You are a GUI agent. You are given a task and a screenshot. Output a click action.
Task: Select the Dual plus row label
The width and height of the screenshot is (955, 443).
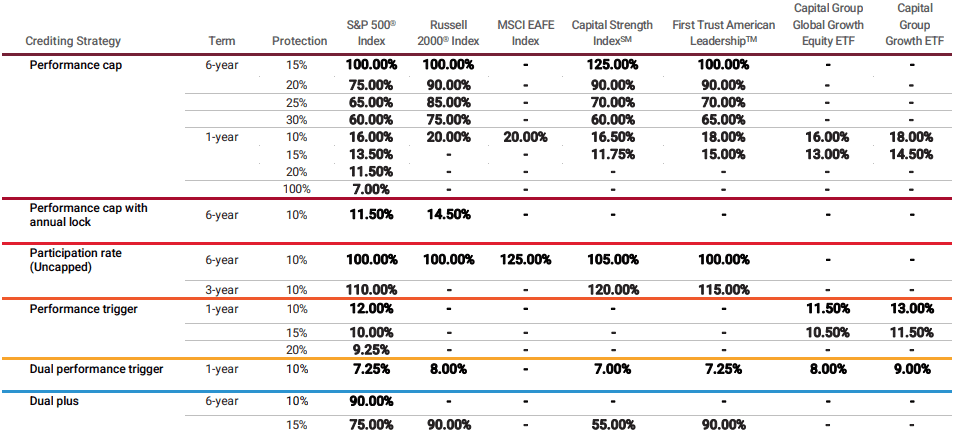[x=55, y=402]
